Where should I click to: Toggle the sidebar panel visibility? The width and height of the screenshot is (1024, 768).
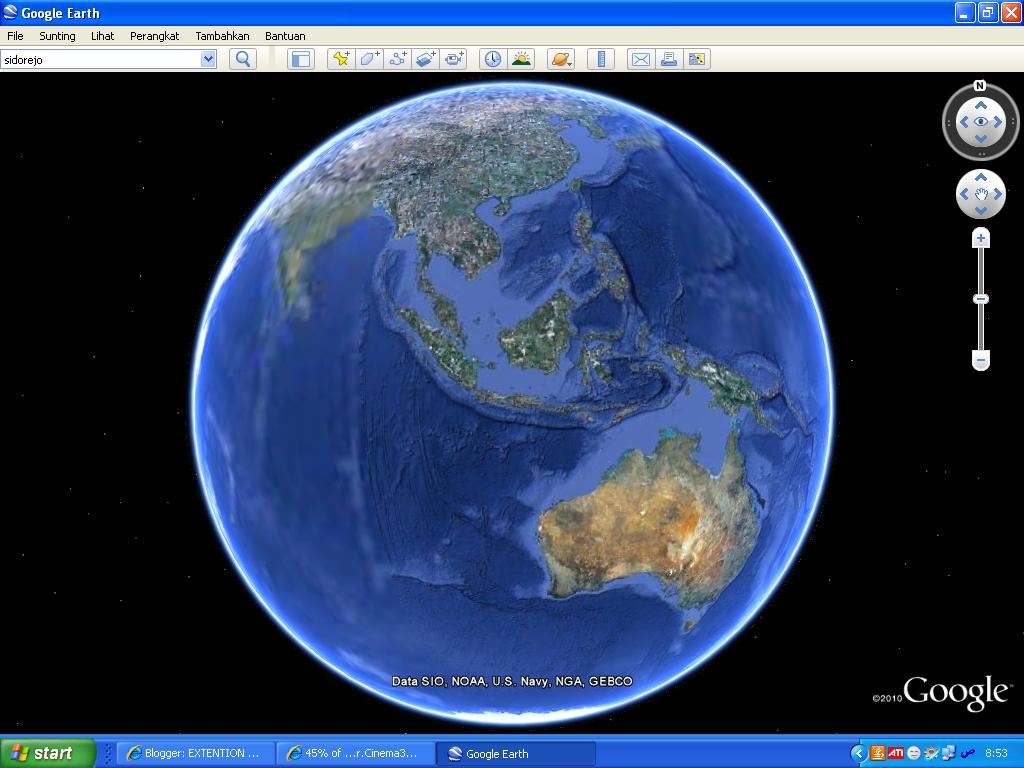tap(302, 59)
